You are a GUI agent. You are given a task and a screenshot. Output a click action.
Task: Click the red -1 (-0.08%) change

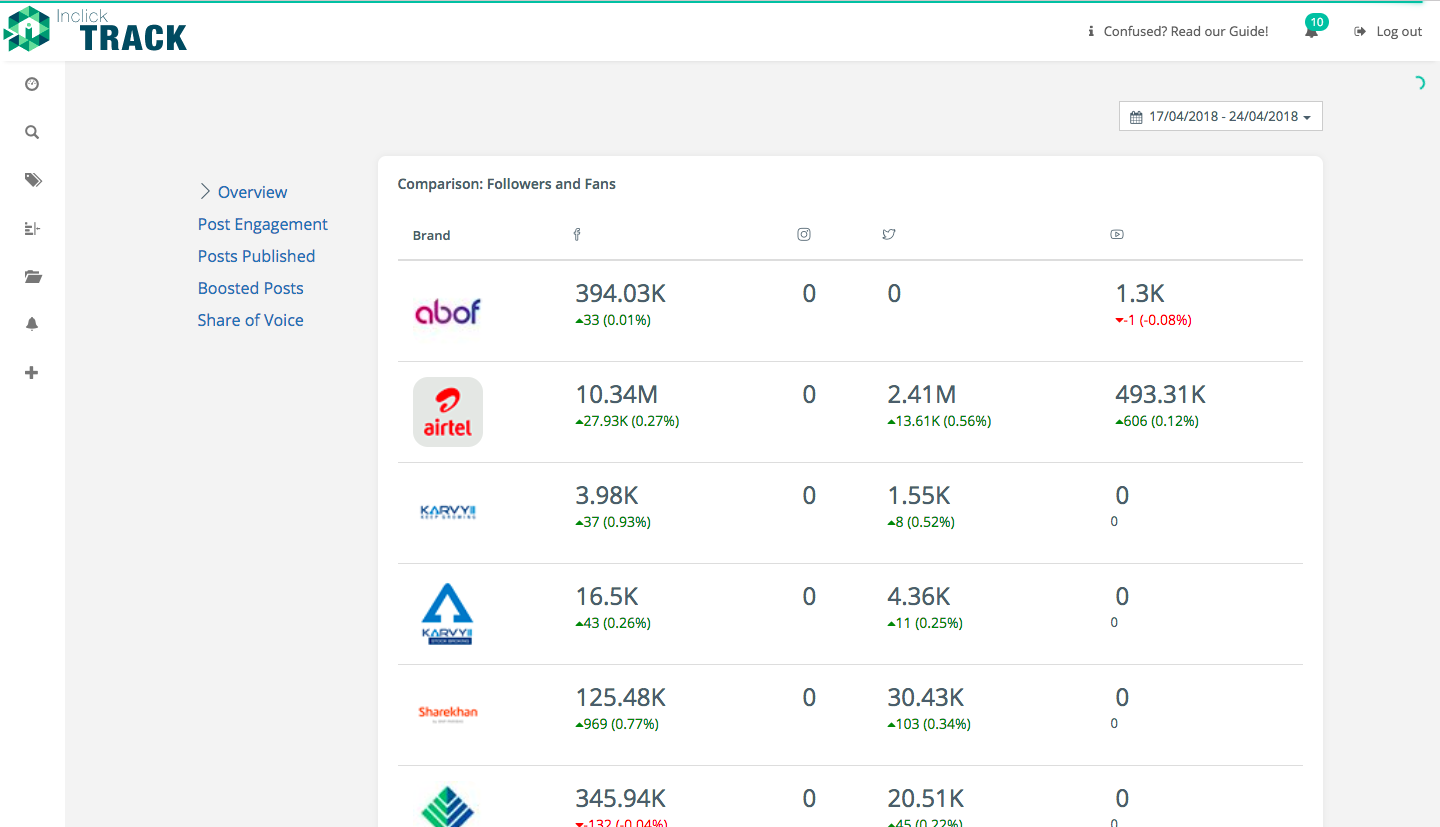coord(1154,320)
